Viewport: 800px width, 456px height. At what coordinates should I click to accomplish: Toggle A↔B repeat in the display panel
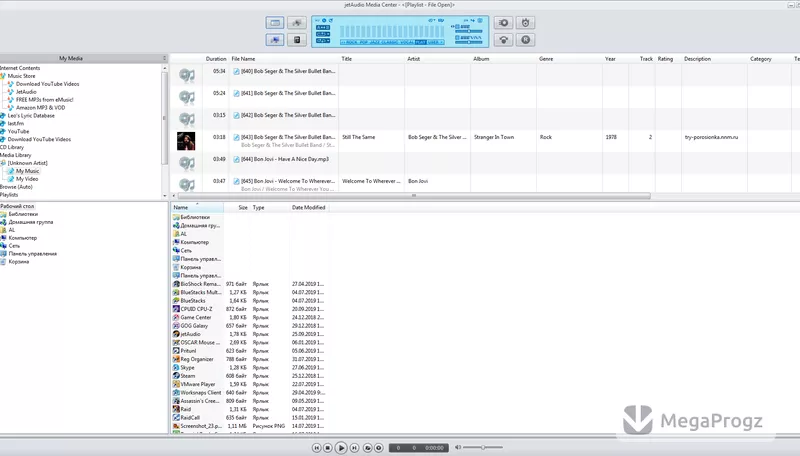click(x=323, y=27)
